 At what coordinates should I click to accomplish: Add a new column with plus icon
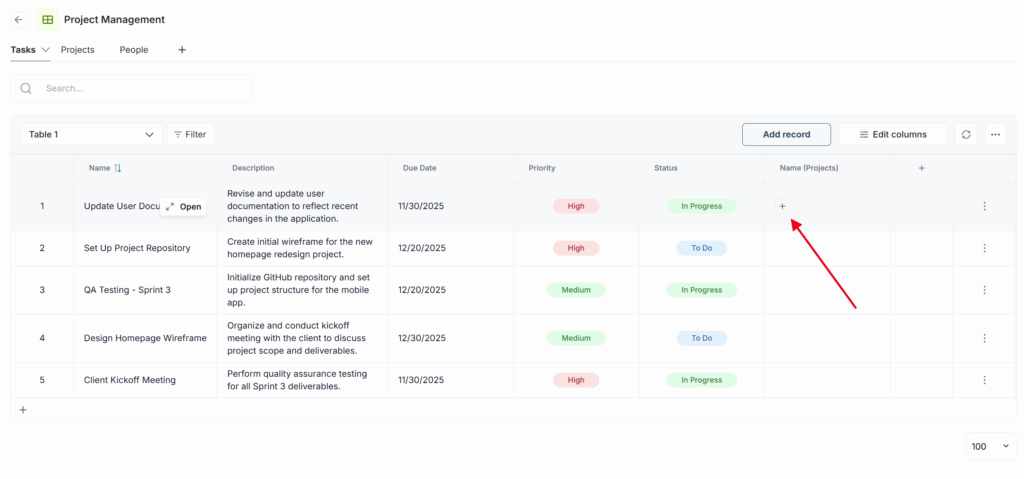921,168
